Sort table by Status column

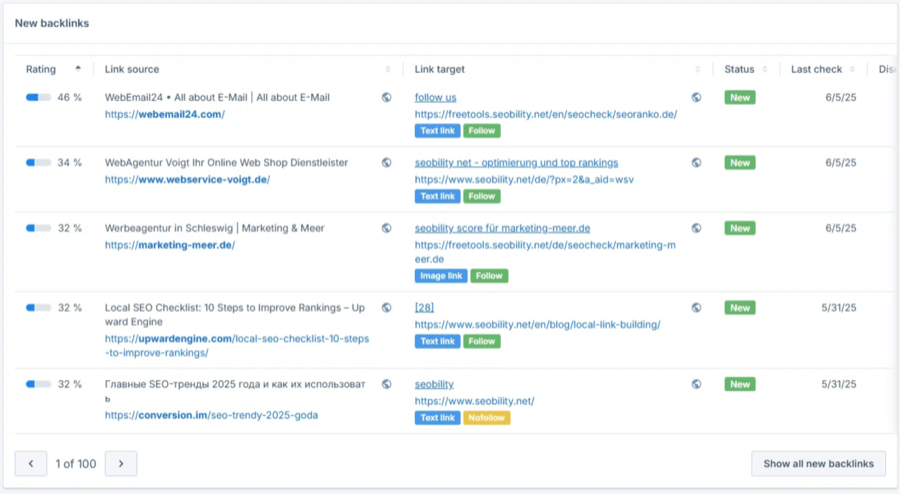[765, 69]
